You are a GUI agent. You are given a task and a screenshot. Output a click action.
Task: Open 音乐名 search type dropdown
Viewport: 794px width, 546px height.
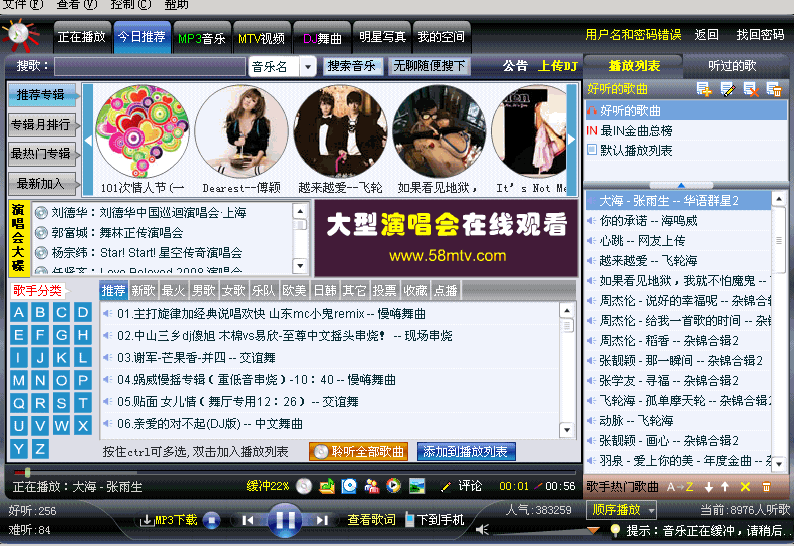307,66
